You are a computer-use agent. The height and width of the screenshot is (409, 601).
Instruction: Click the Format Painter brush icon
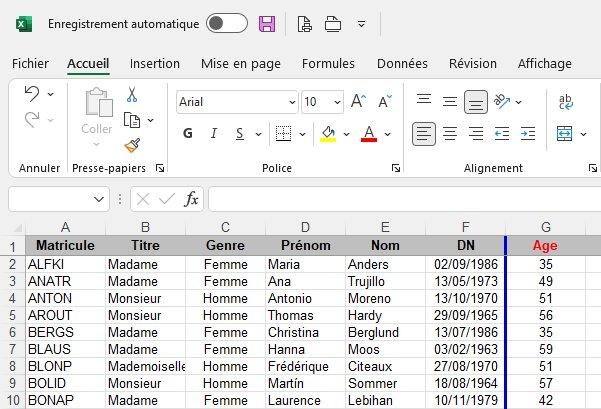131,146
